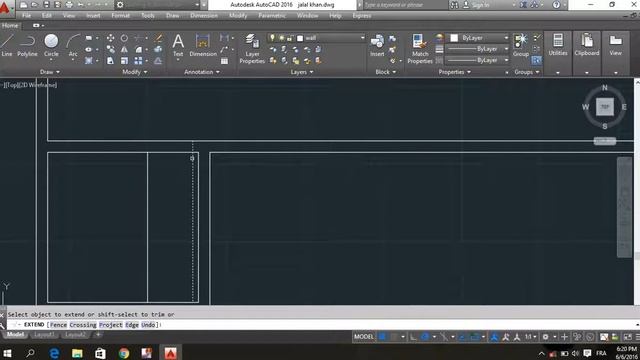Choose the Undo option in command line
640x360 pixels.
click(148, 325)
